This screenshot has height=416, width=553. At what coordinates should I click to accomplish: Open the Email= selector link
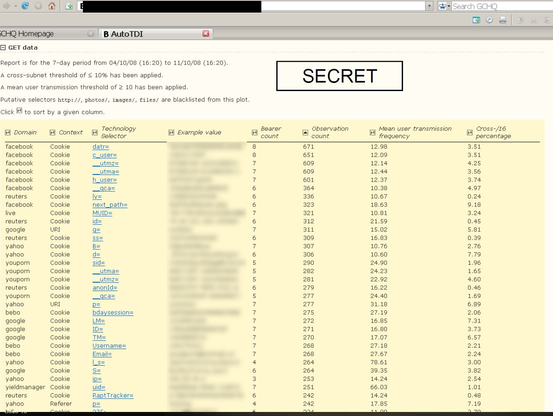click(102, 354)
